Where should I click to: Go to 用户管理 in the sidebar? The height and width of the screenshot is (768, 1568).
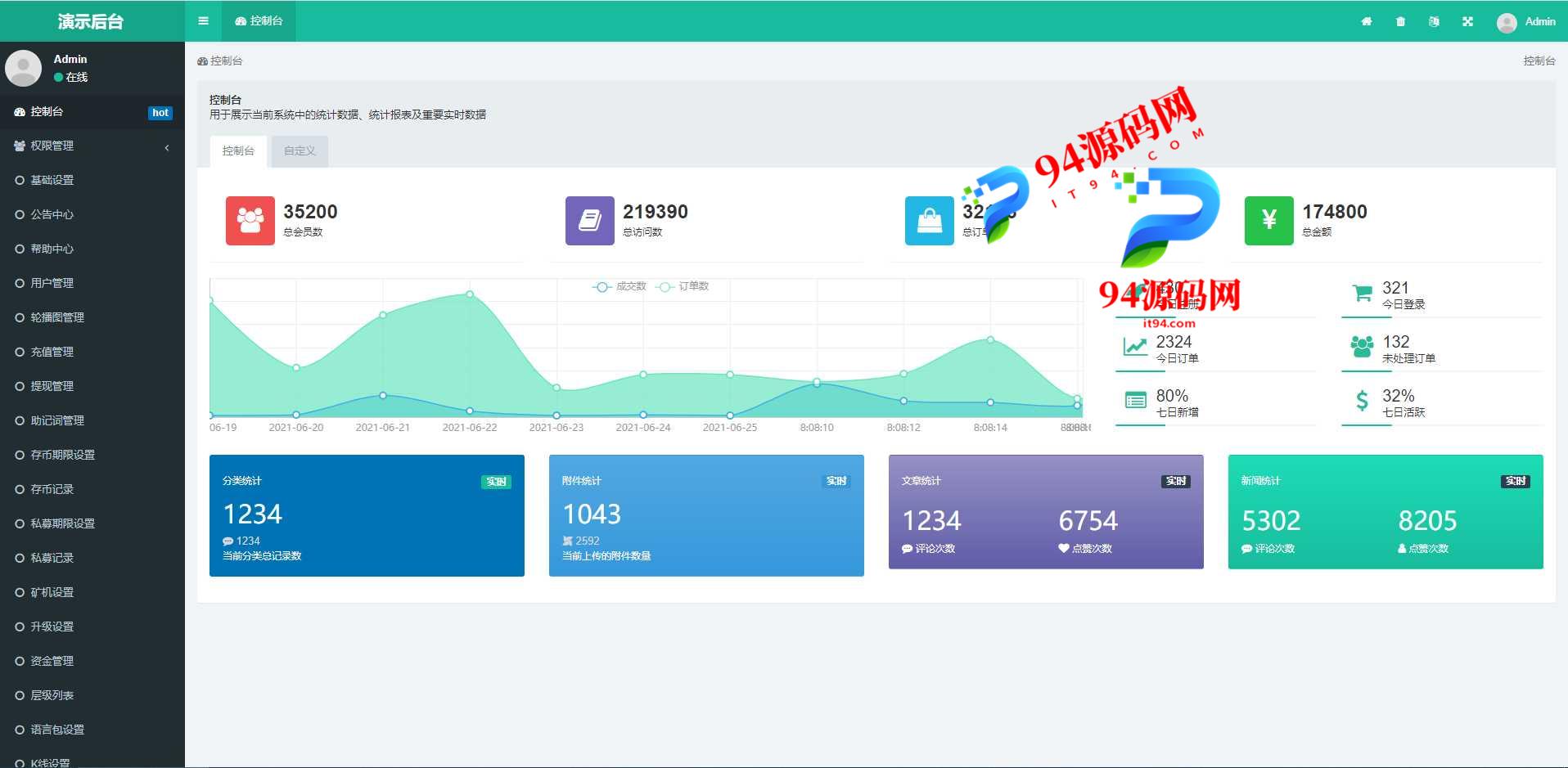[92, 284]
